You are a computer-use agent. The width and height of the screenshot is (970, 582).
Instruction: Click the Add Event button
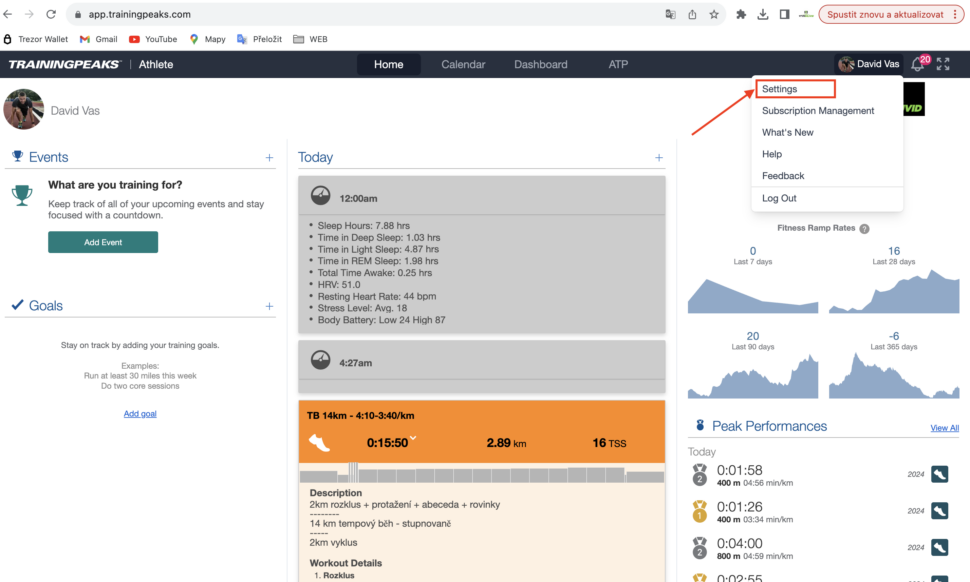pyautogui.click(x=103, y=242)
